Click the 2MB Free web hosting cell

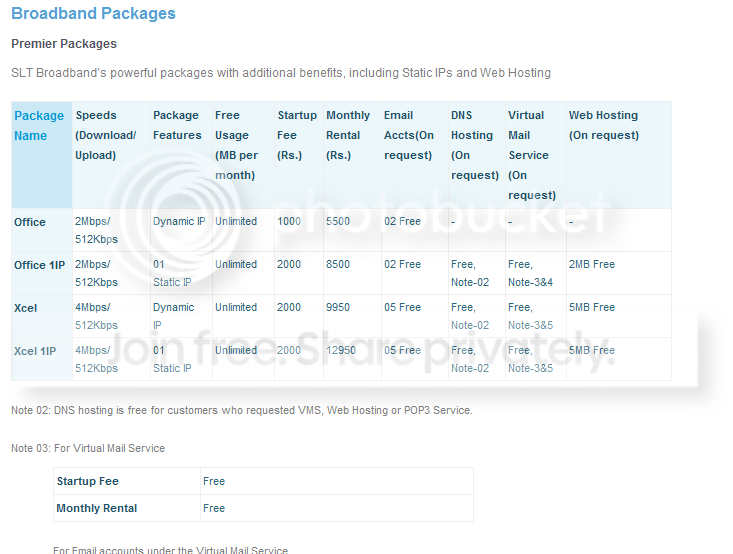[592, 264]
